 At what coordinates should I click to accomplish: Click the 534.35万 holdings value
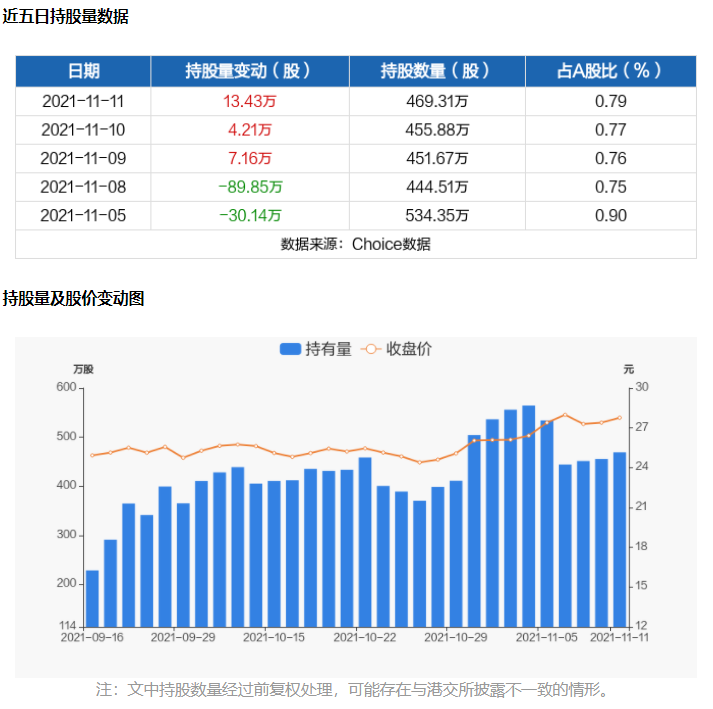pos(437,216)
